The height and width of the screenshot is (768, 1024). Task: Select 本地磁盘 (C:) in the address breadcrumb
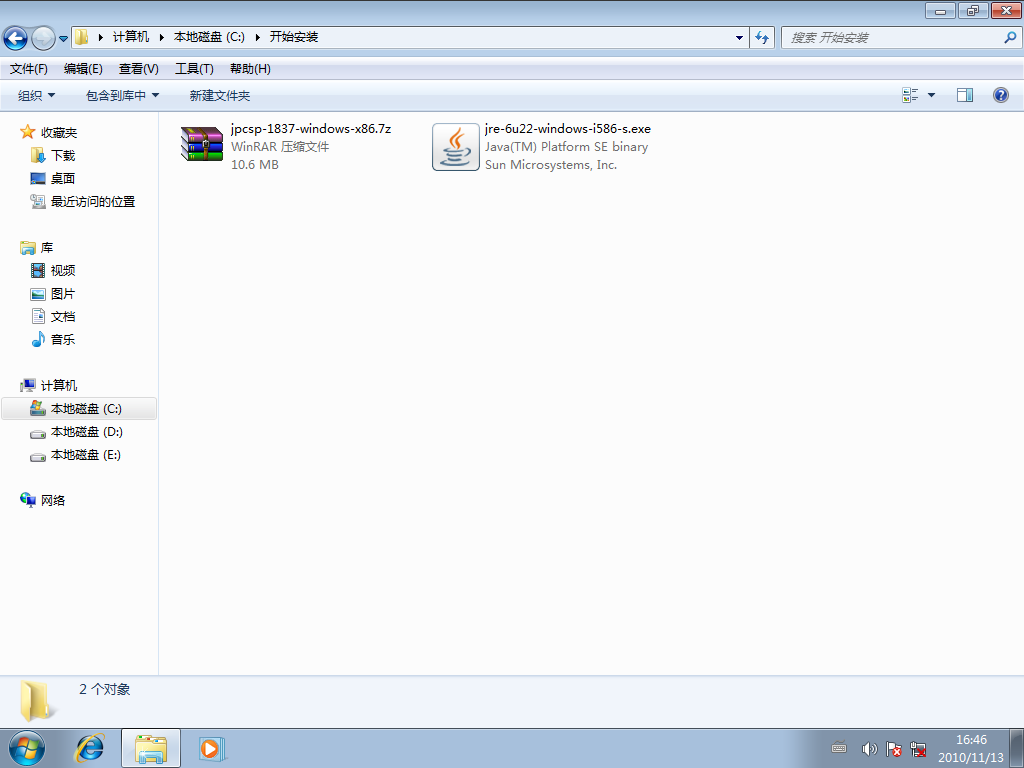click(x=209, y=37)
